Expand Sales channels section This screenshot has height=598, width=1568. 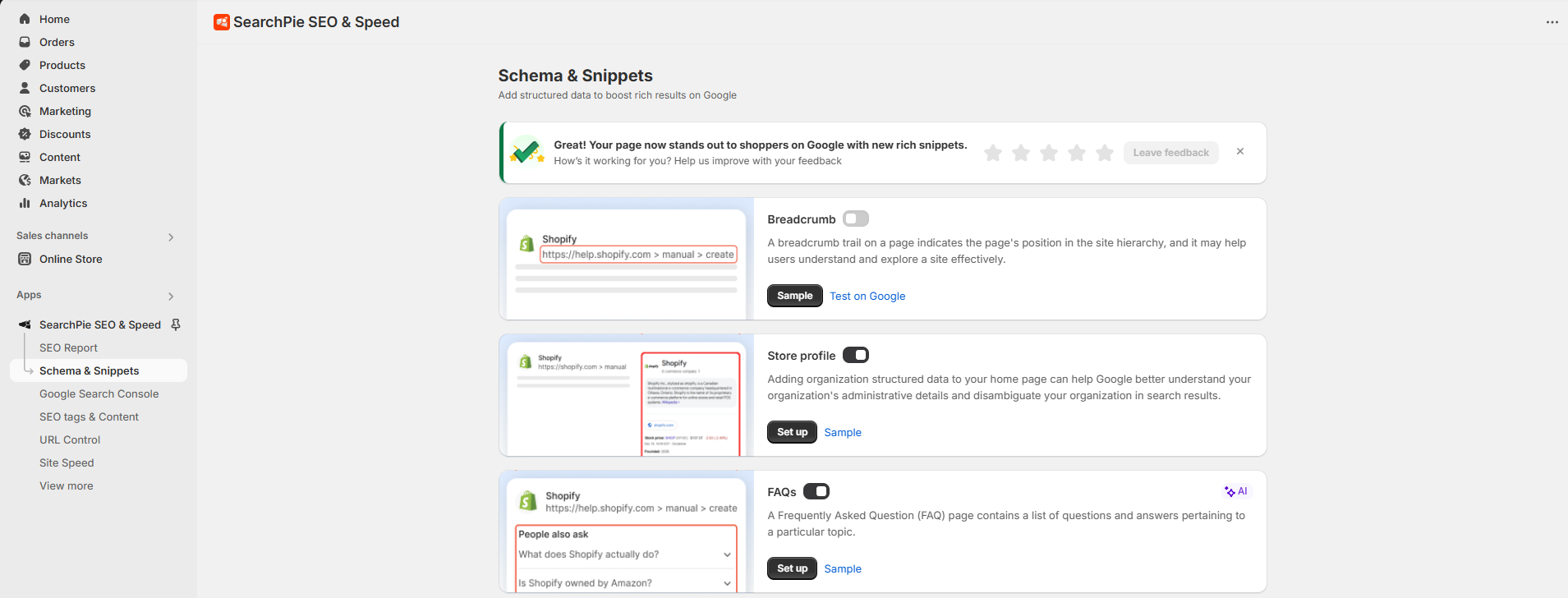[171, 237]
